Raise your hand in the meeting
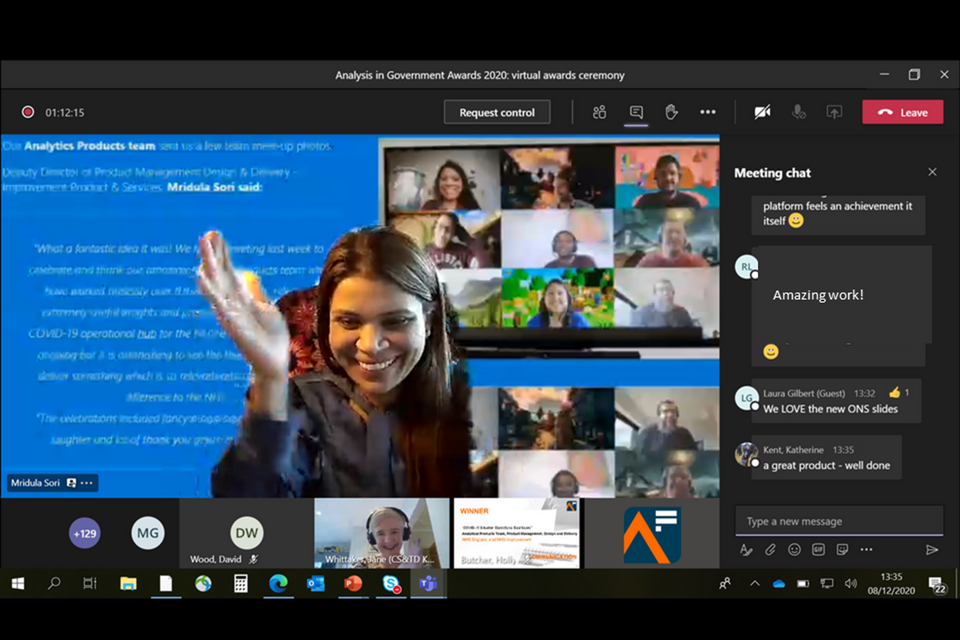Image resolution: width=960 pixels, height=640 pixels. pos(671,112)
